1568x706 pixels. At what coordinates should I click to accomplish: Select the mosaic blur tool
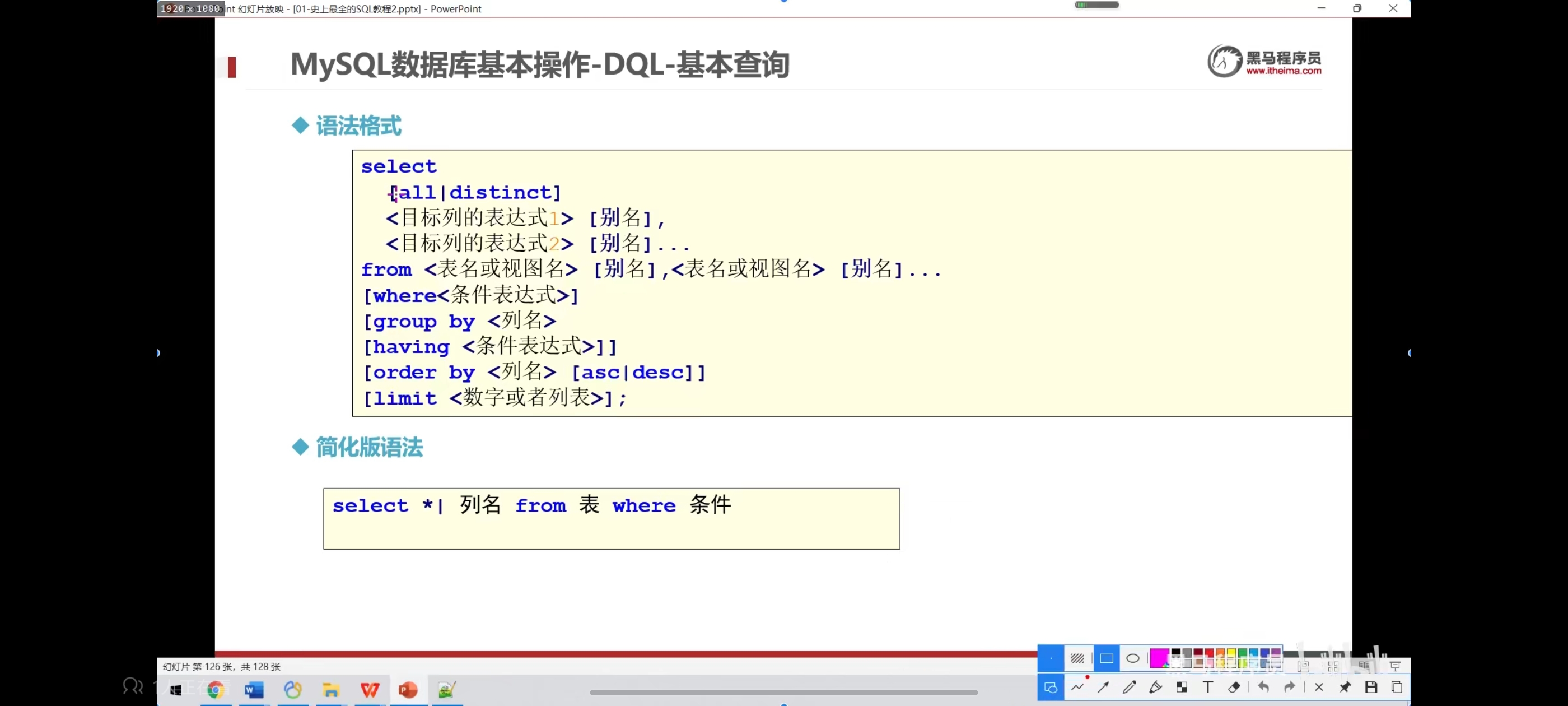pos(1182,687)
